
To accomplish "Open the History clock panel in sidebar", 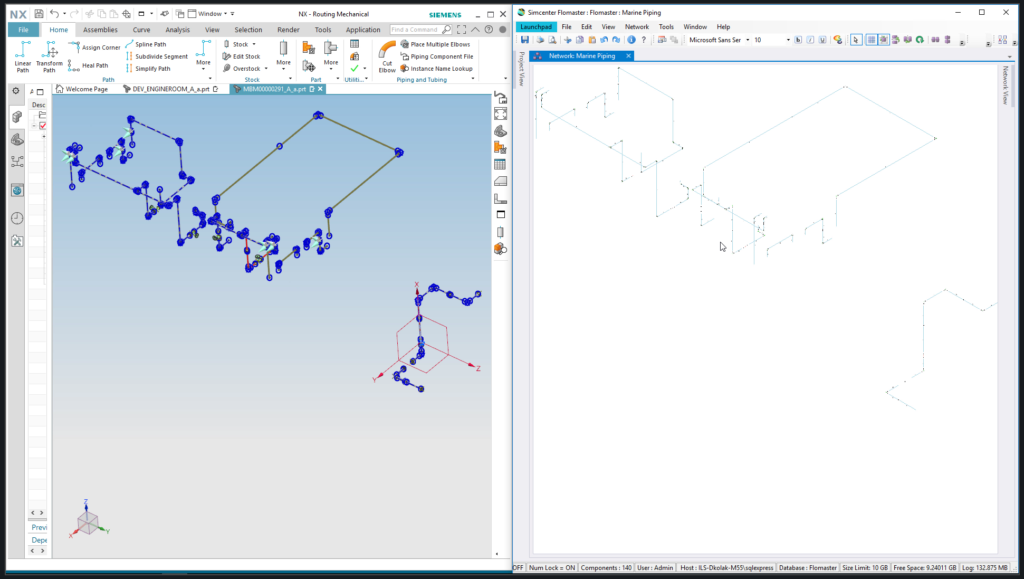I will coord(17,218).
